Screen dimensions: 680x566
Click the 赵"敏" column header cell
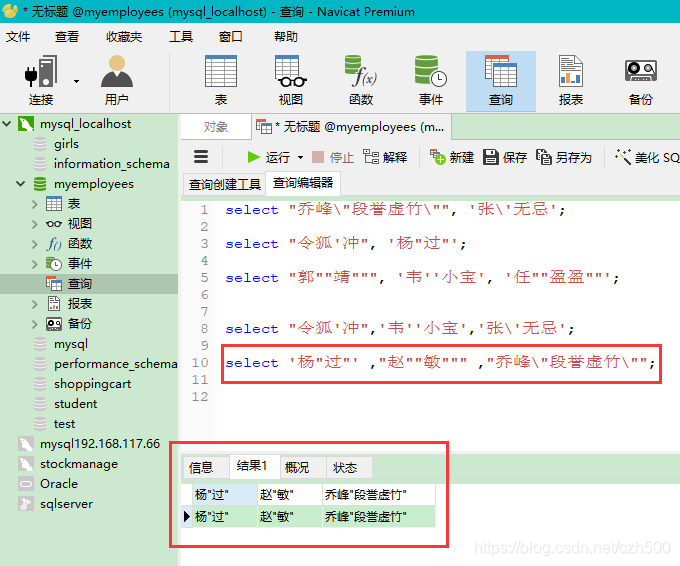click(290, 494)
